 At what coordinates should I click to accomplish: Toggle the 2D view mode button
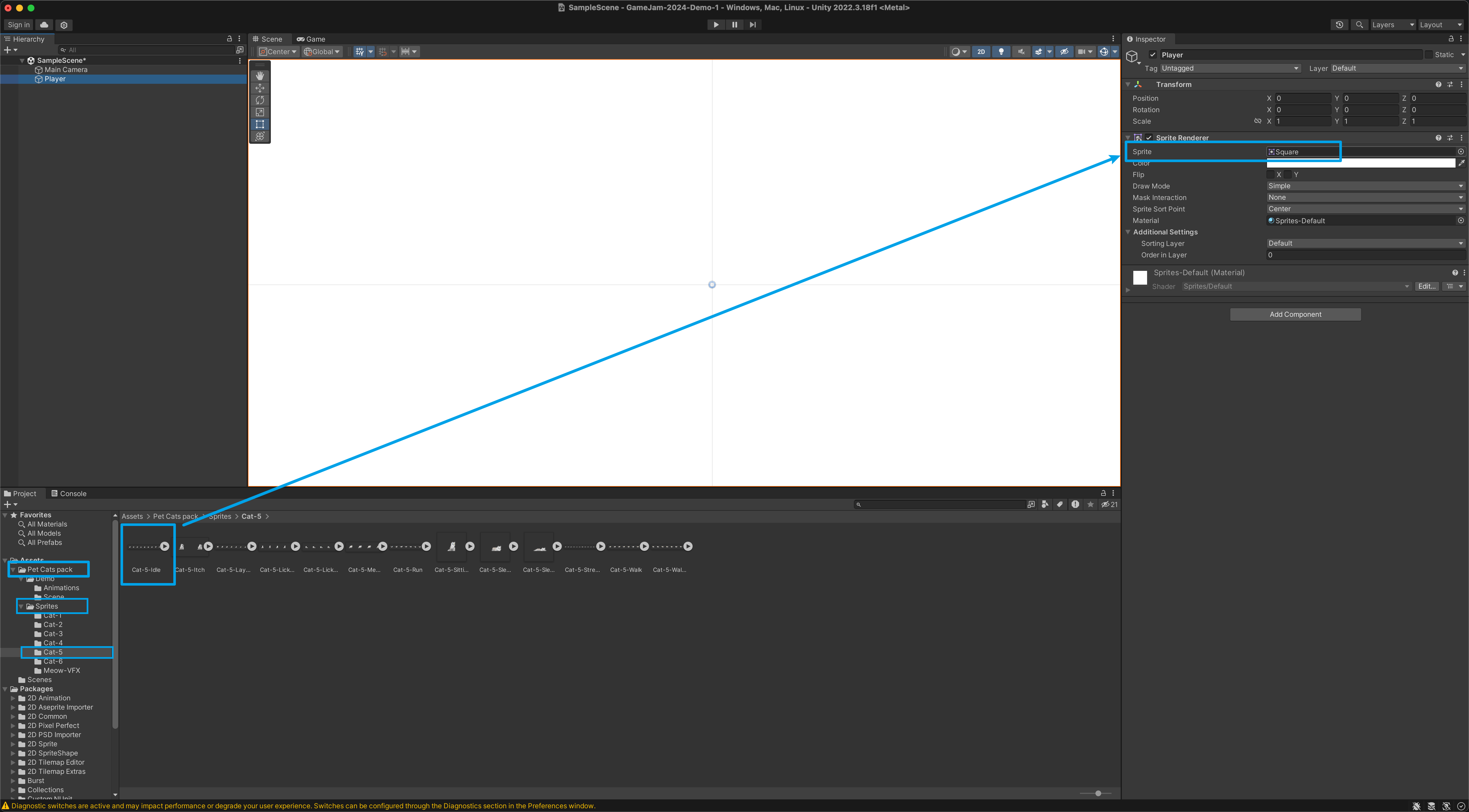tap(981, 52)
